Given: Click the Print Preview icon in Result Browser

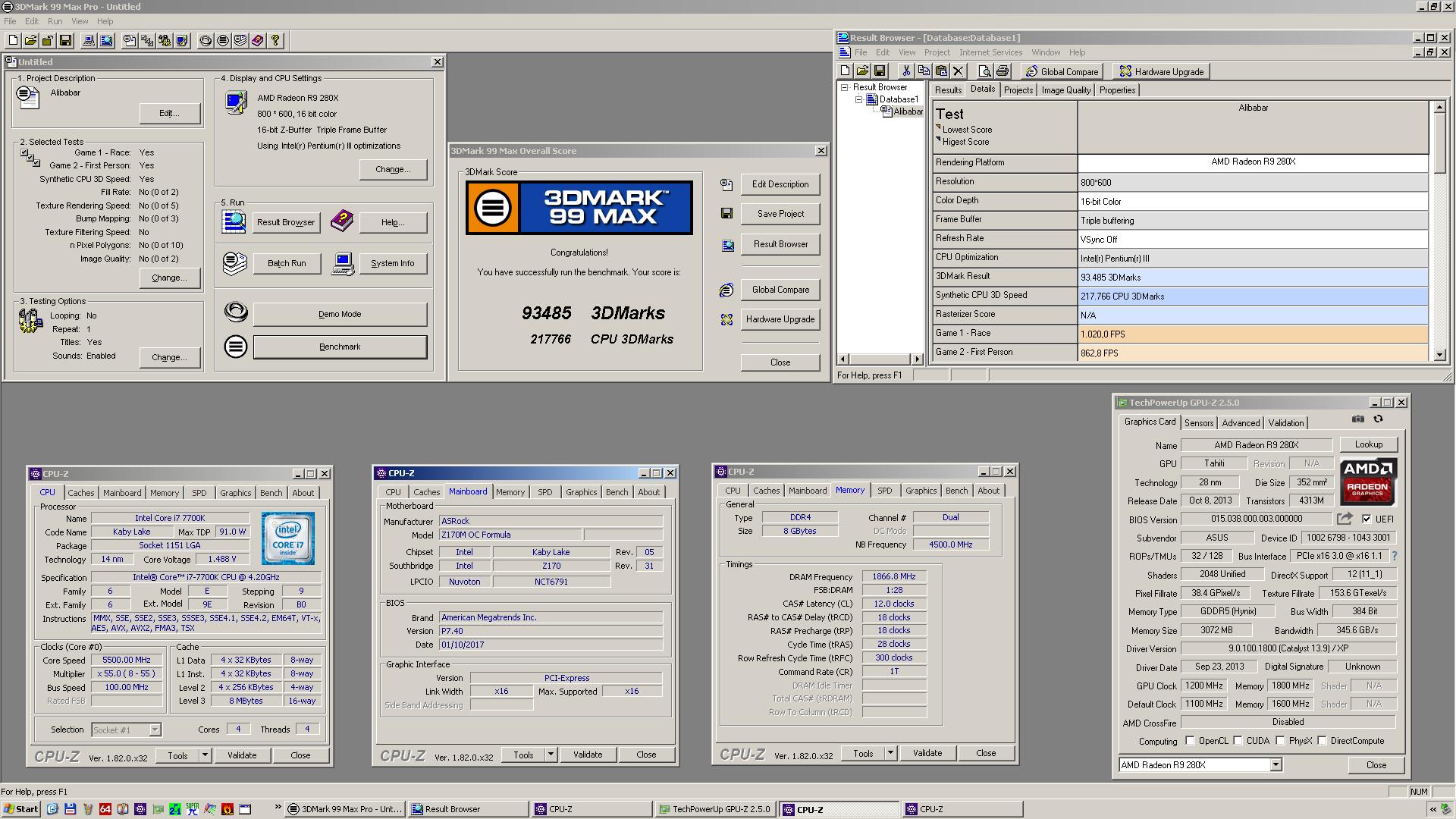Looking at the screenshot, I should 984,71.
